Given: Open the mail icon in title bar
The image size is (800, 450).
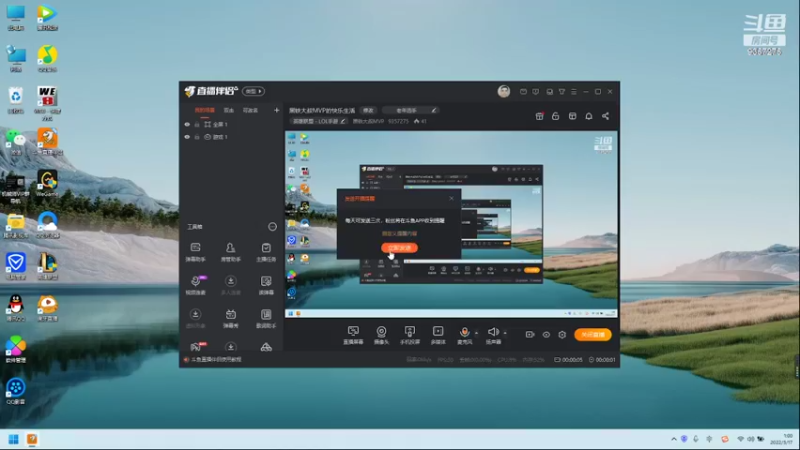Looking at the screenshot, I should click(523, 92).
